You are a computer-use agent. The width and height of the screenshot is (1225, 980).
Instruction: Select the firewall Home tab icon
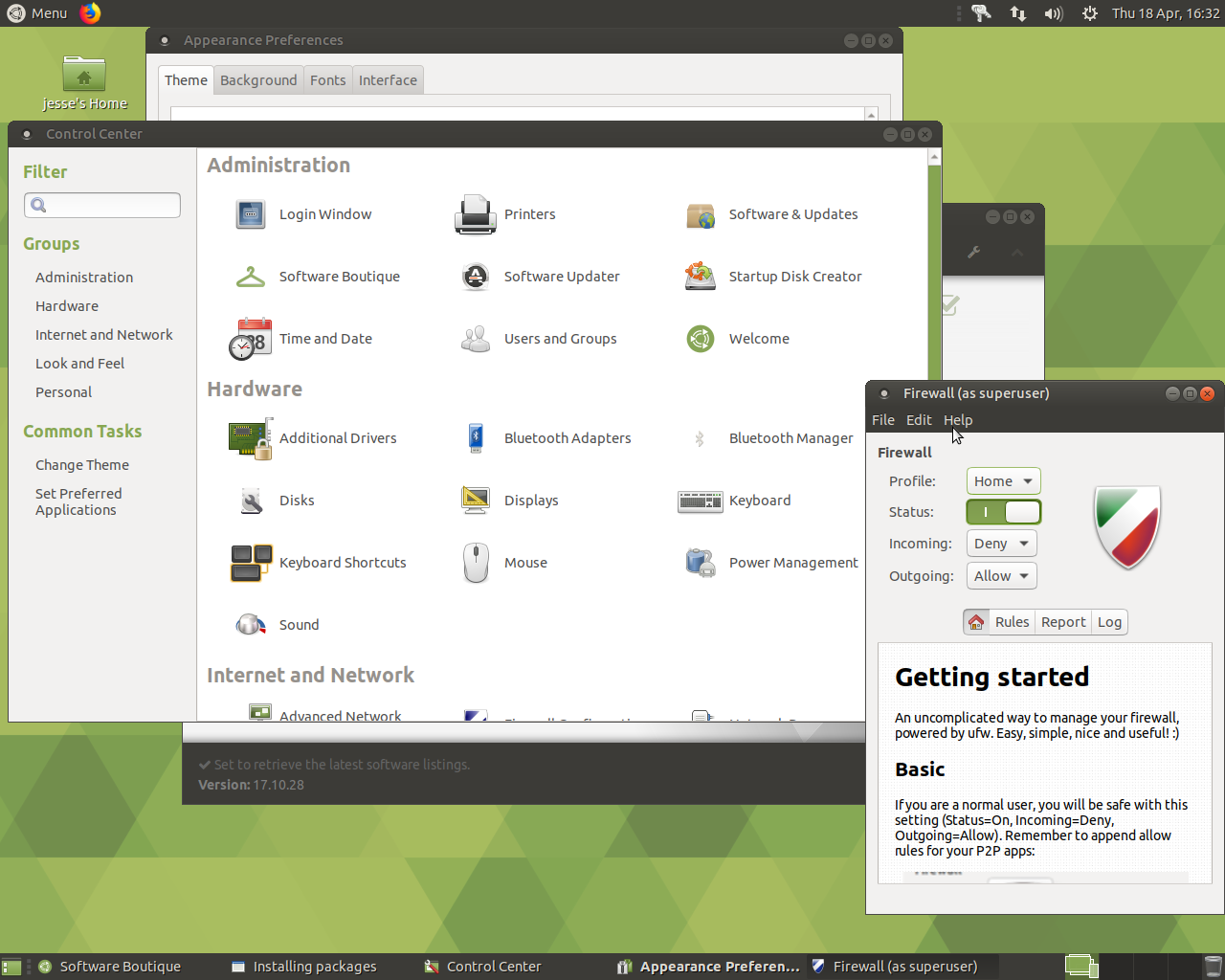976,622
